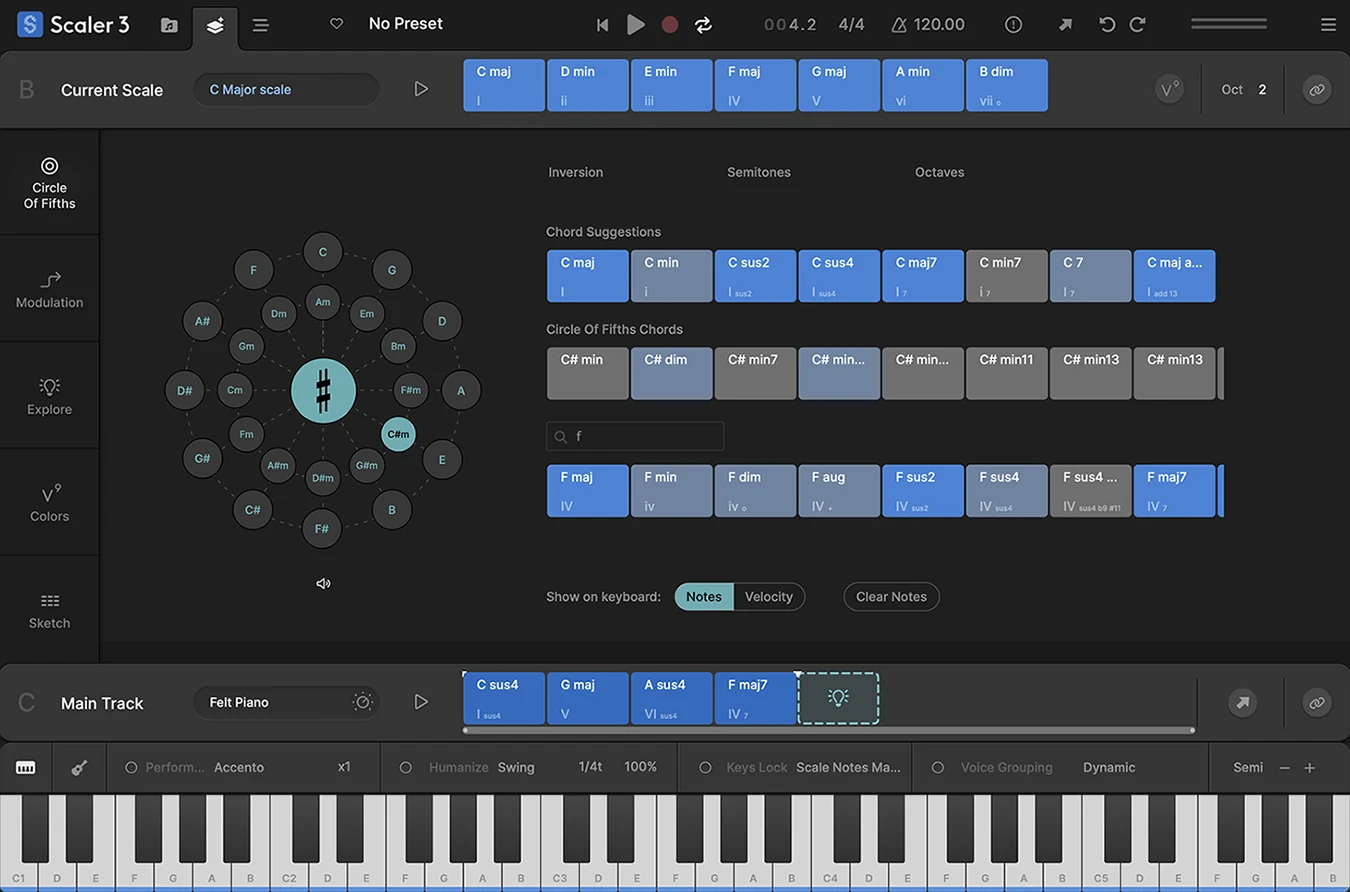Open the list view icon in header
The width and height of the screenshot is (1350, 892).
[x=260, y=25]
